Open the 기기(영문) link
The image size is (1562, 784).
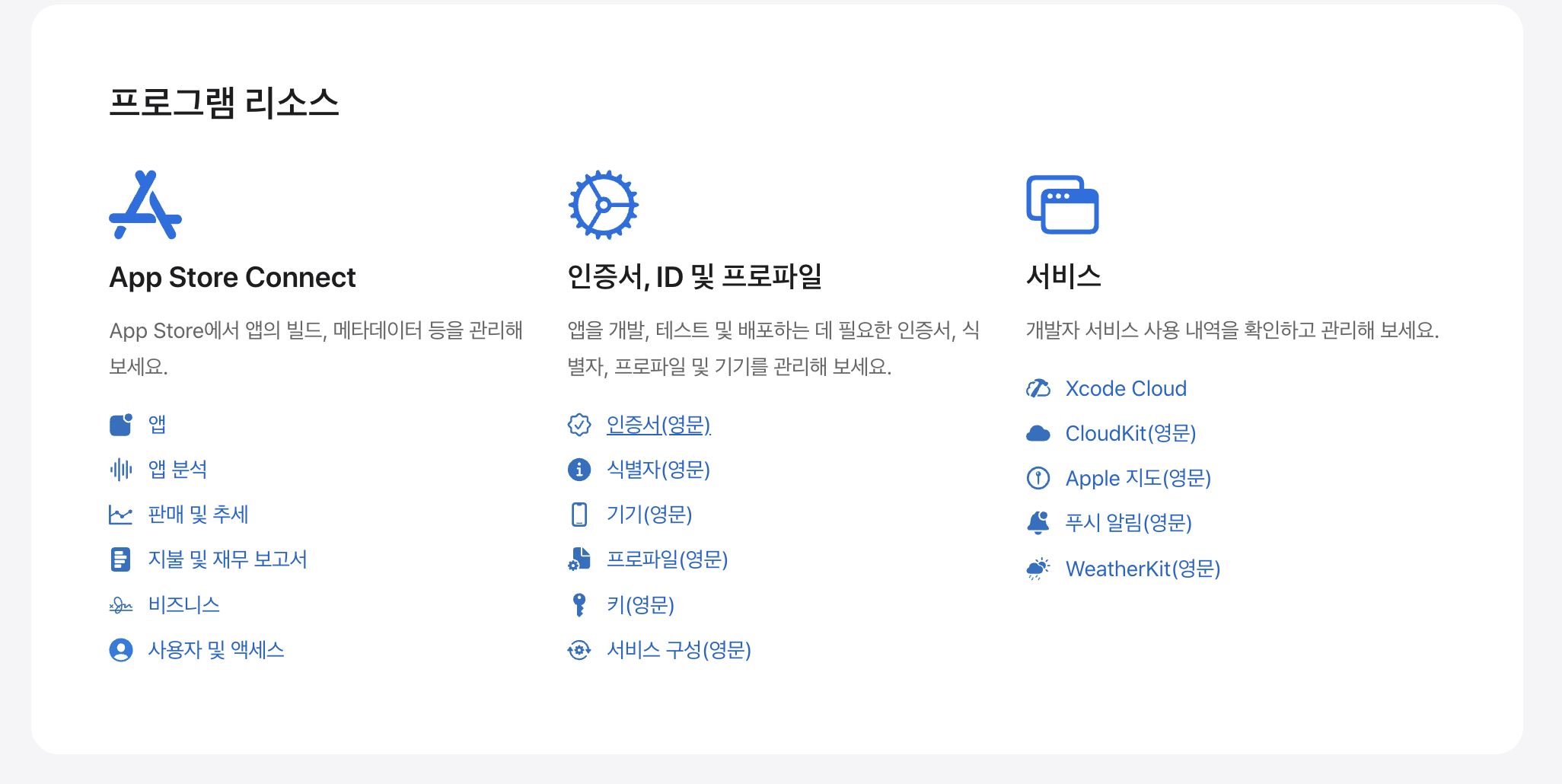[x=649, y=515]
